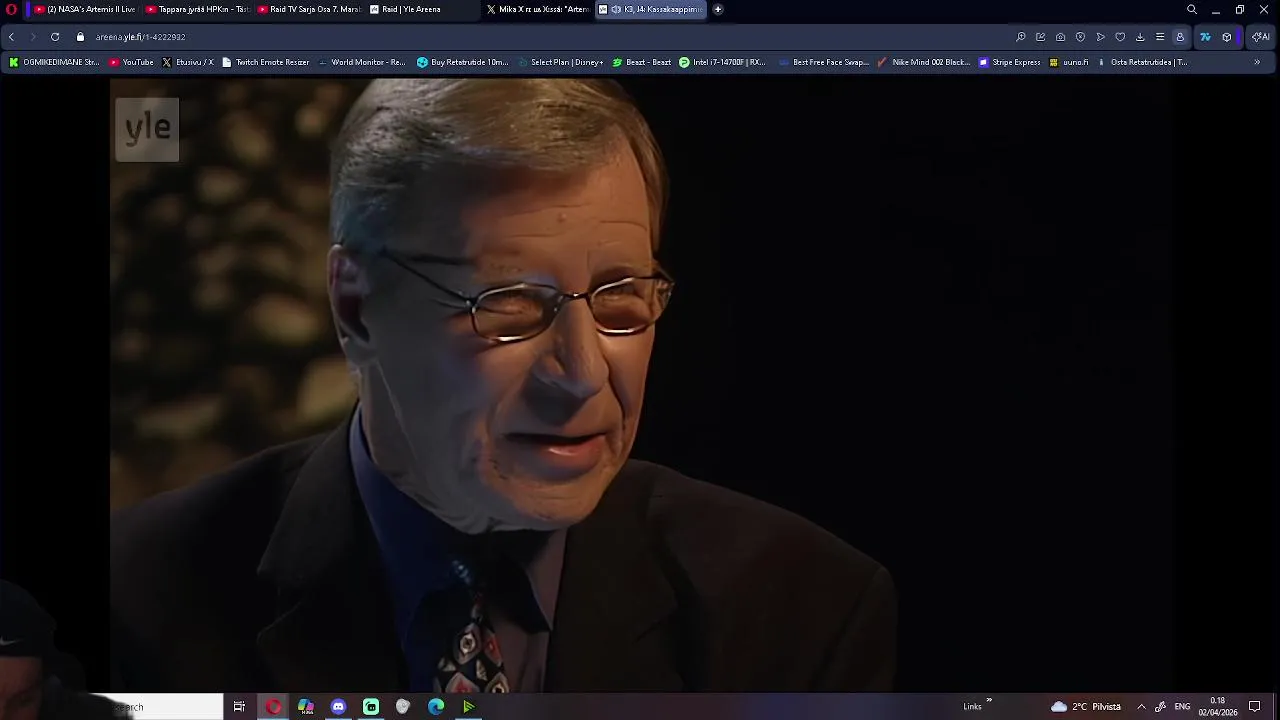1280x720 pixels.
Task: Open the 2°C Pilvistä weather widget
Action: 1086,707
